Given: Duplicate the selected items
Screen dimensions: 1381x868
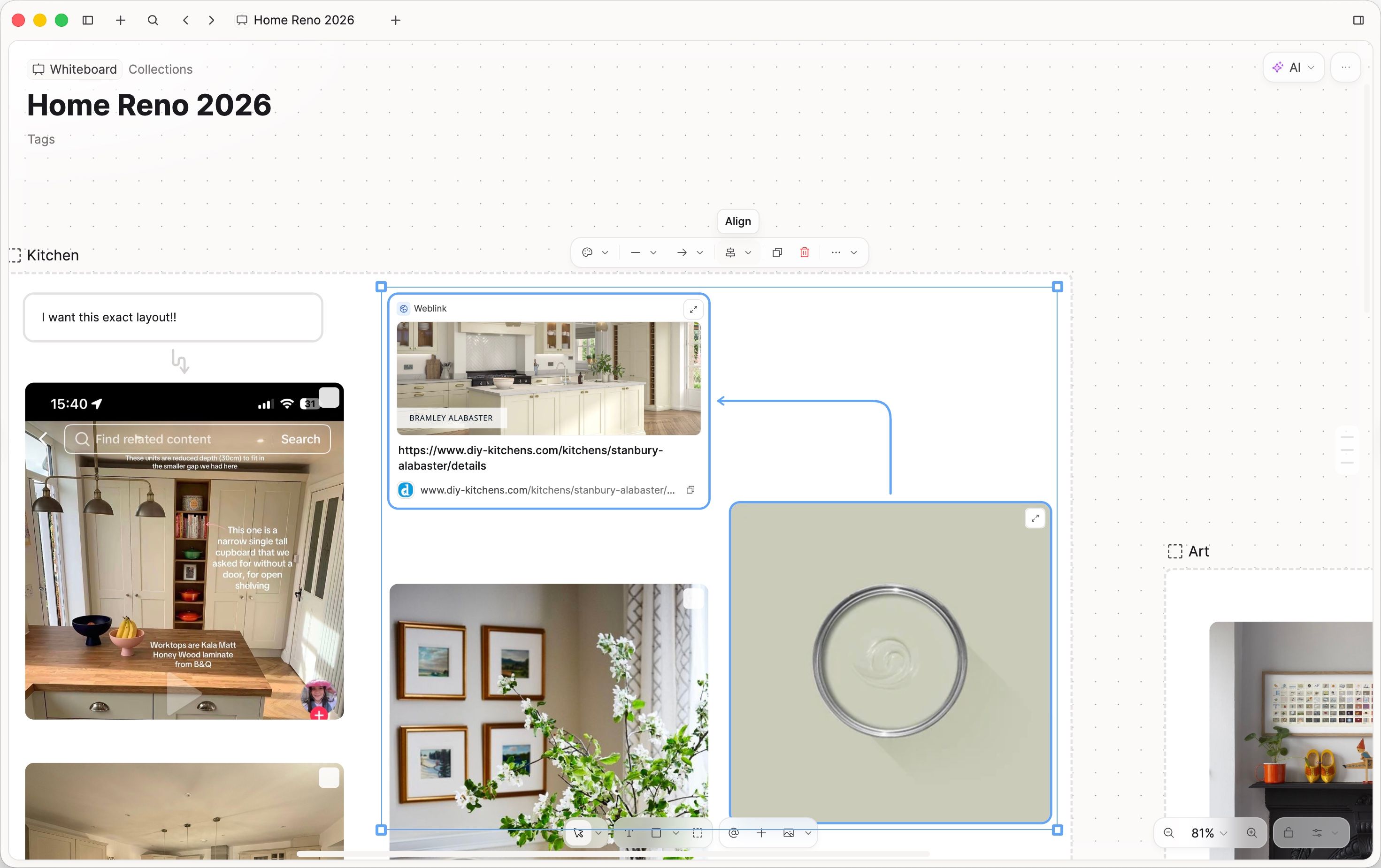Looking at the screenshot, I should coord(777,252).
